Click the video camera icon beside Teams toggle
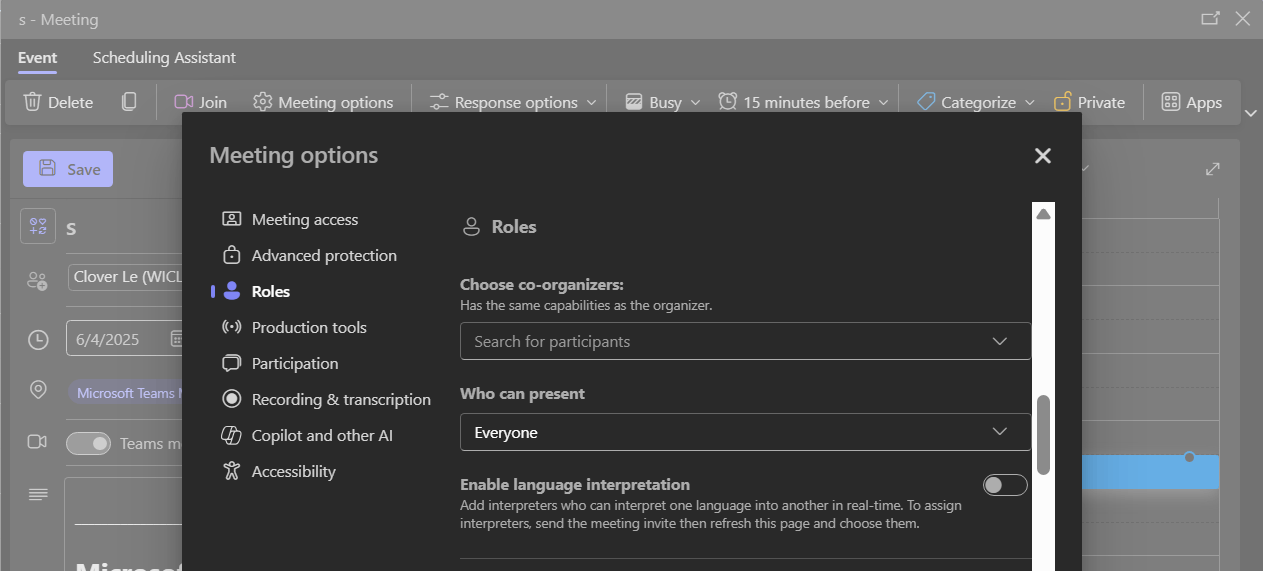 point(38,442)
